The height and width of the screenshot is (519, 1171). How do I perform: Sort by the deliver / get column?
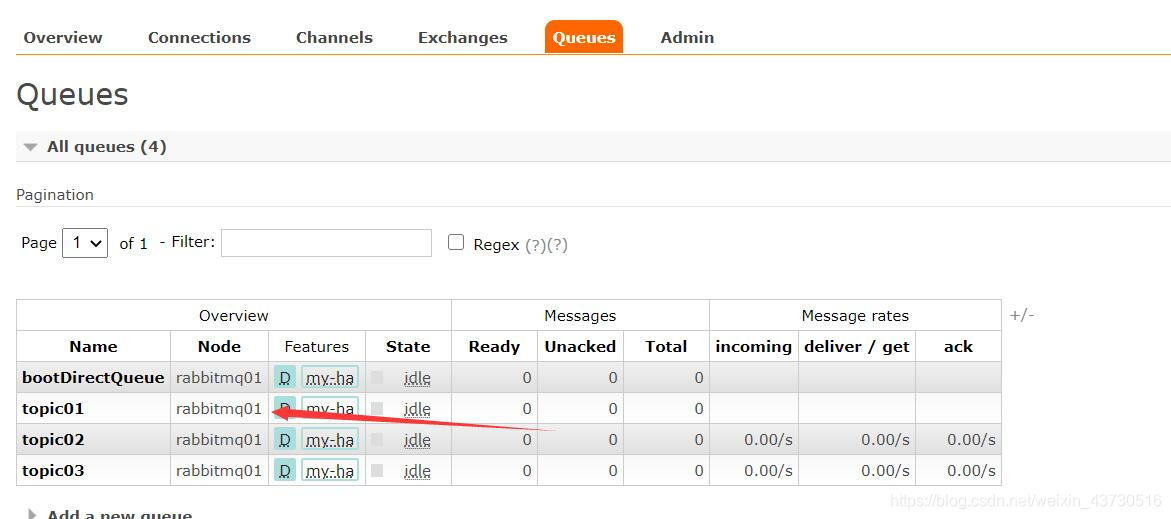point(857,346)
